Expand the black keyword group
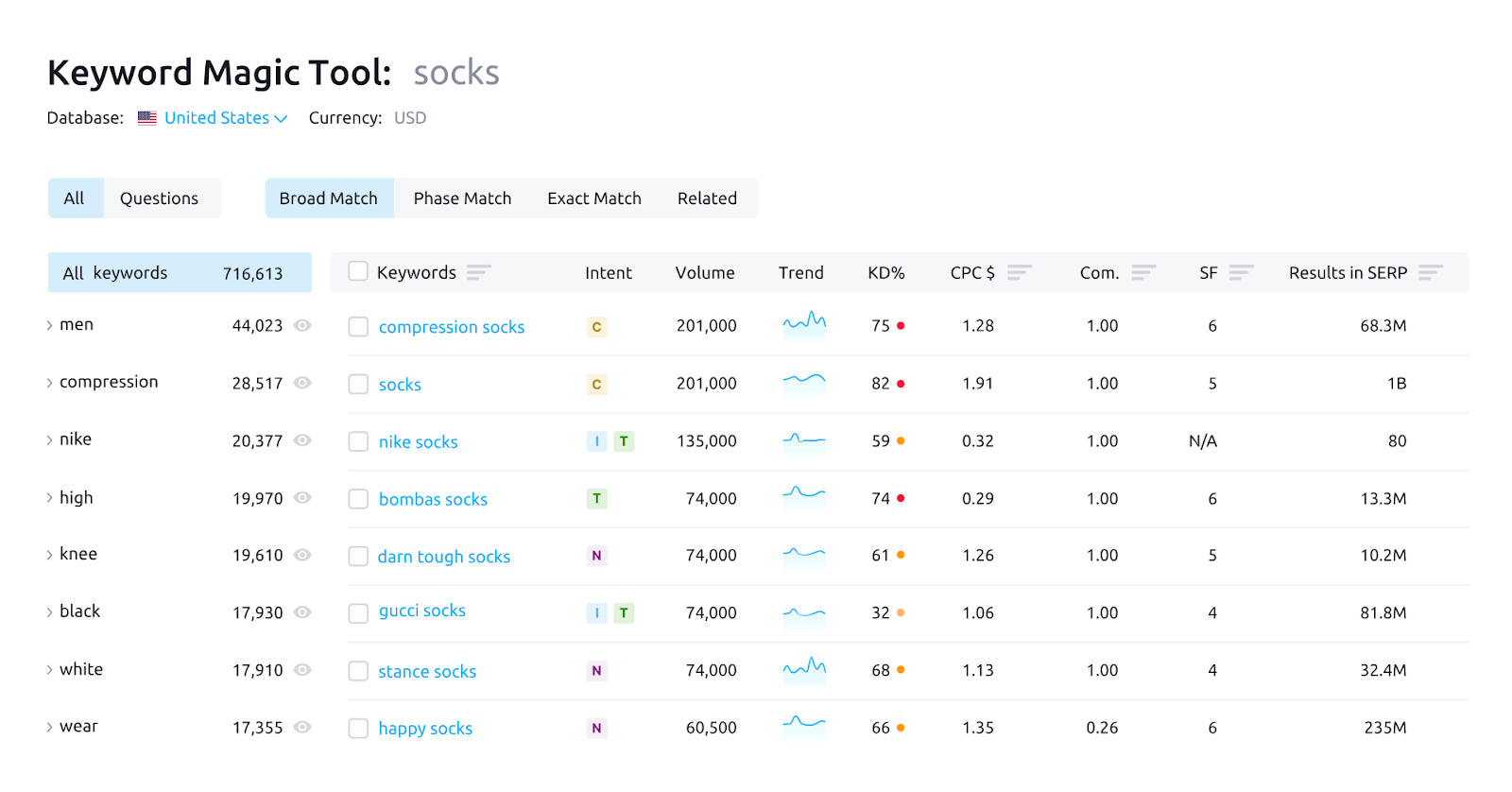Viewport: 1512px width, 792px height. 49,612
